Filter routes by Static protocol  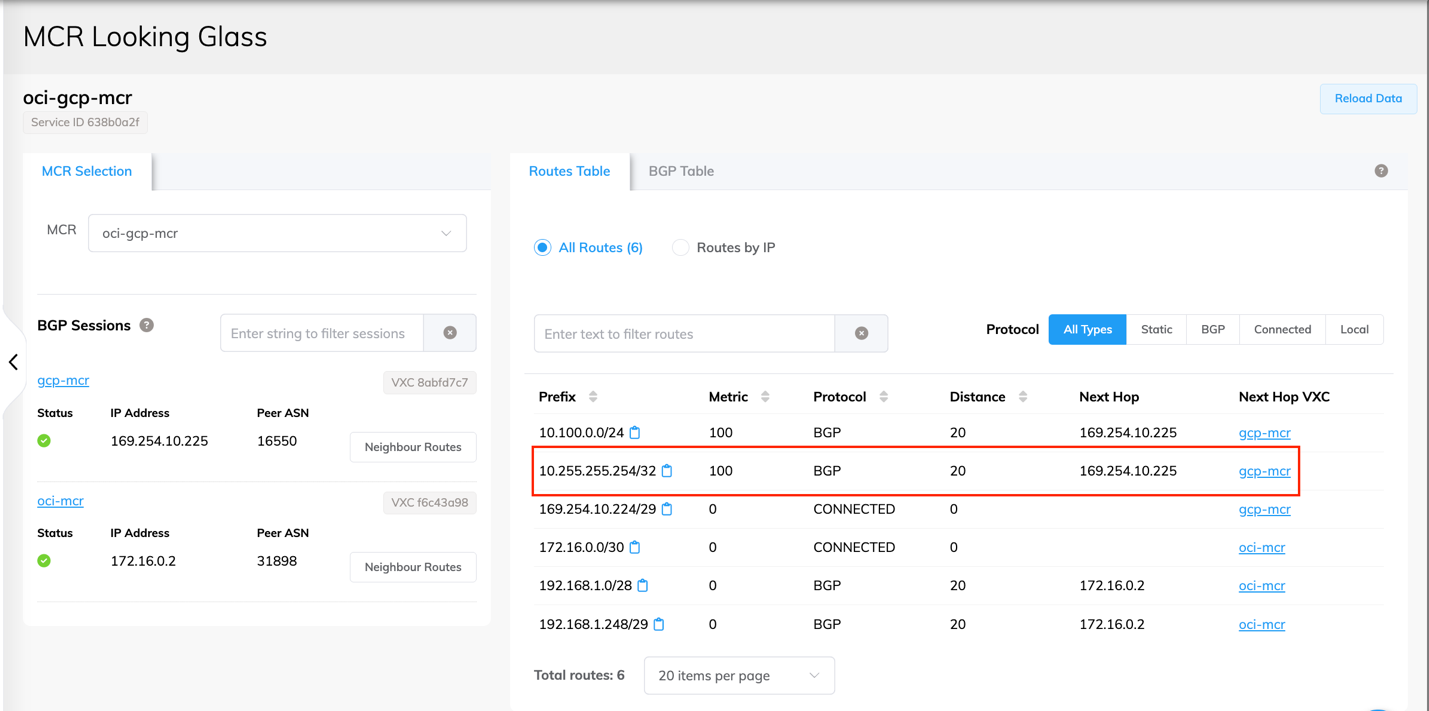click(x=1156, y=330)
